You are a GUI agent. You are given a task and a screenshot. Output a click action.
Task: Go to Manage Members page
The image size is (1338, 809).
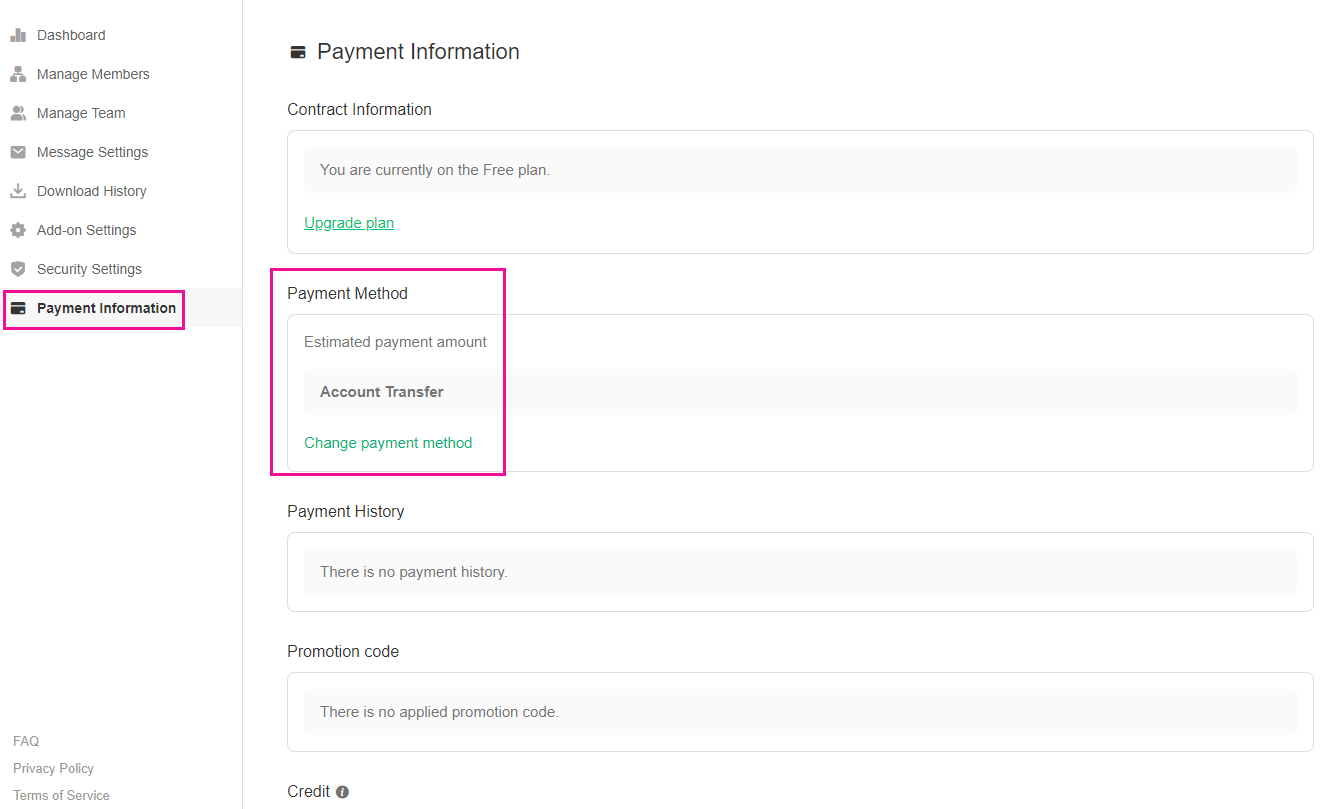tap(93, 74)
